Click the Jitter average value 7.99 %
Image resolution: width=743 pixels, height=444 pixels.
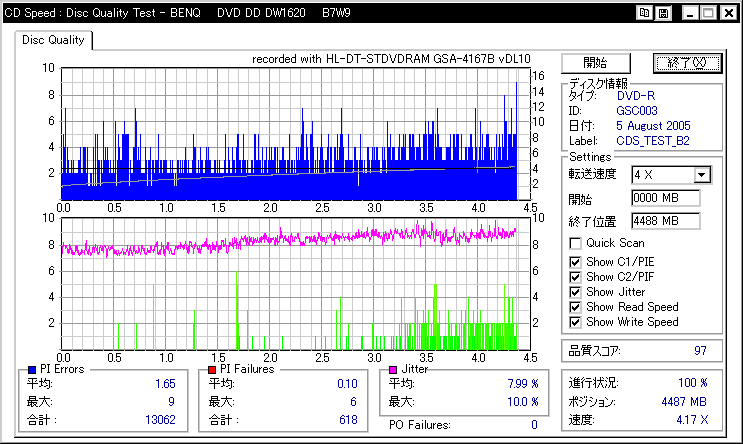click(x=523, y=384)
